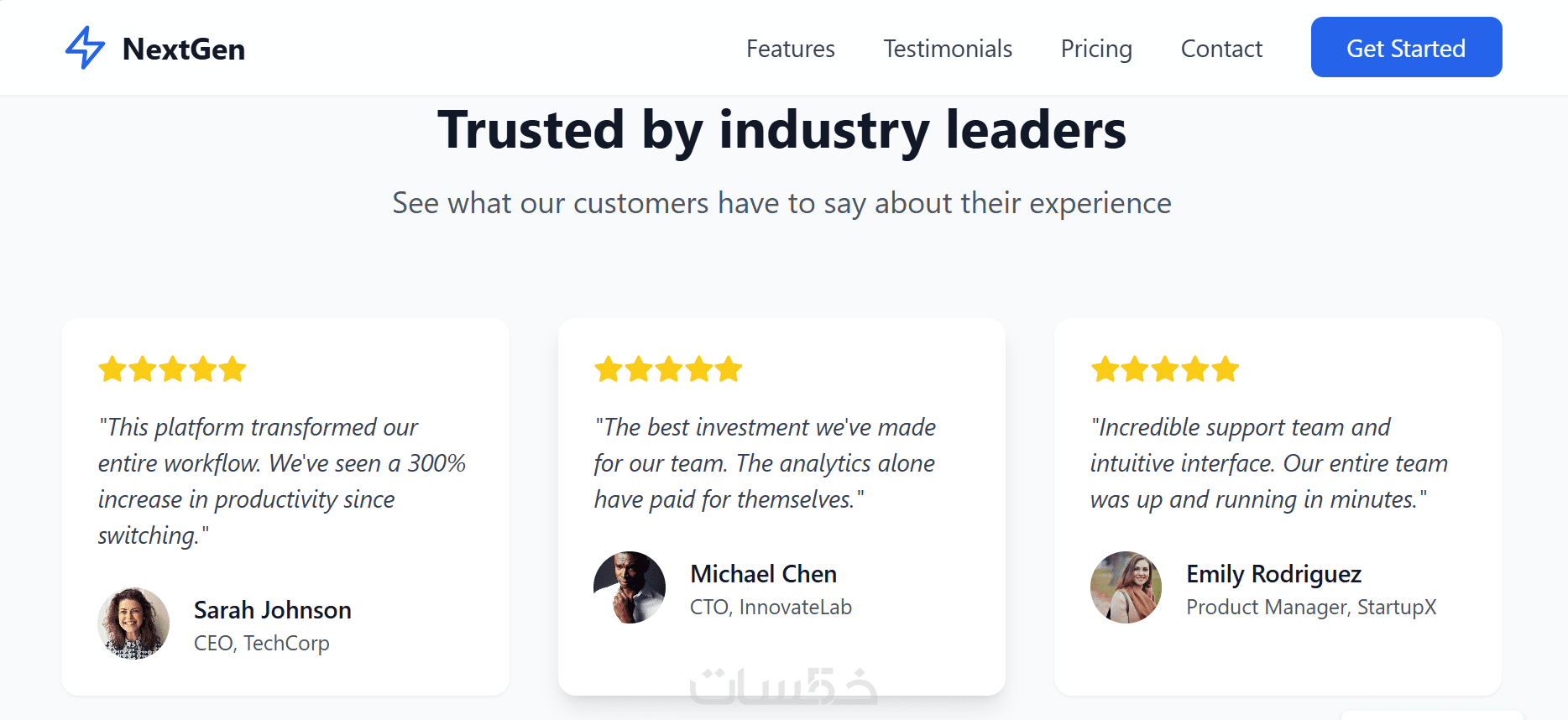Navigate to the Contact link
The height and width of the screenshot is (720, 1568).
pyautogui.click(x=1221, y=49)
